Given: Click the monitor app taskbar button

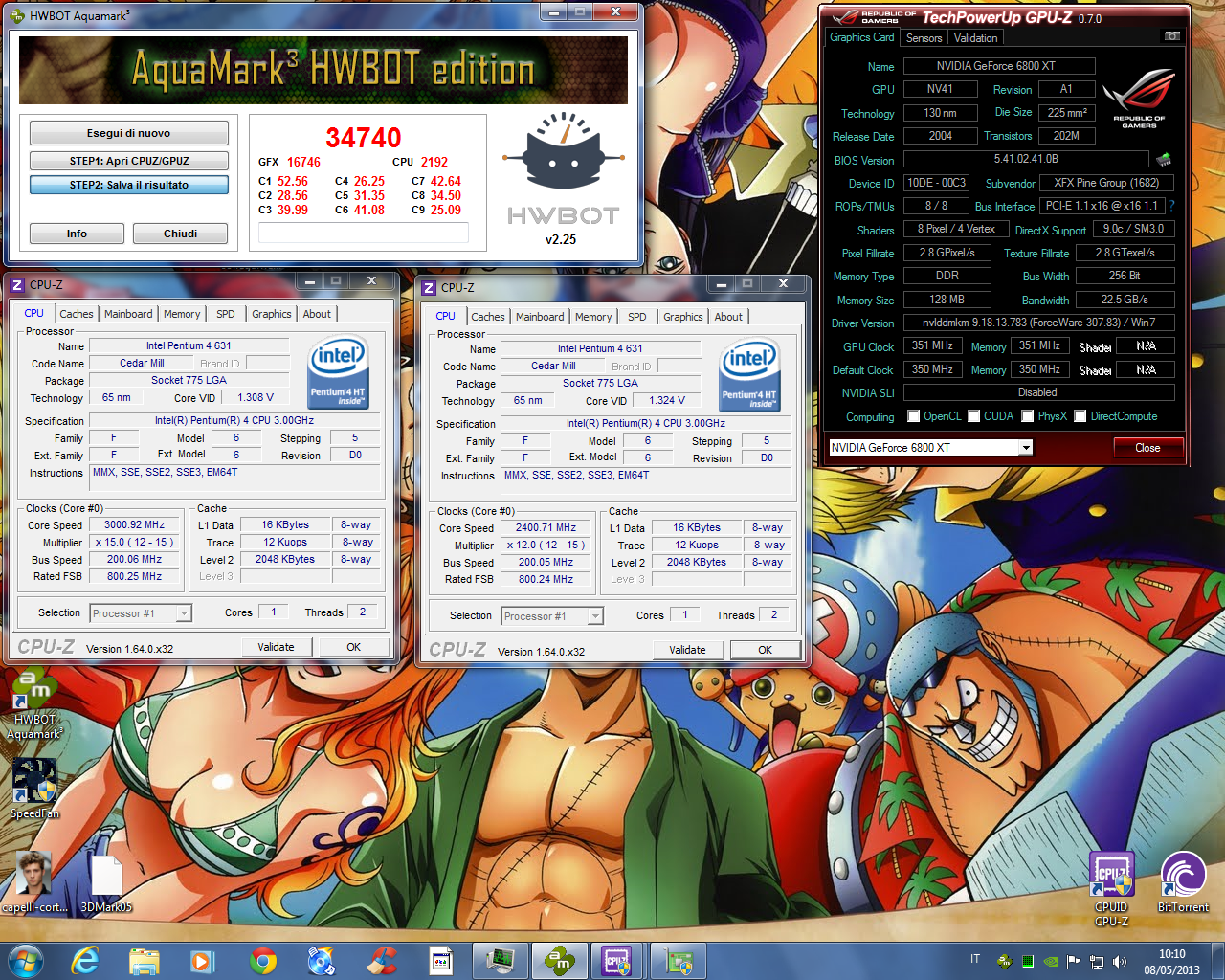Looking at the screenshot, I should (x=499, y=961).
